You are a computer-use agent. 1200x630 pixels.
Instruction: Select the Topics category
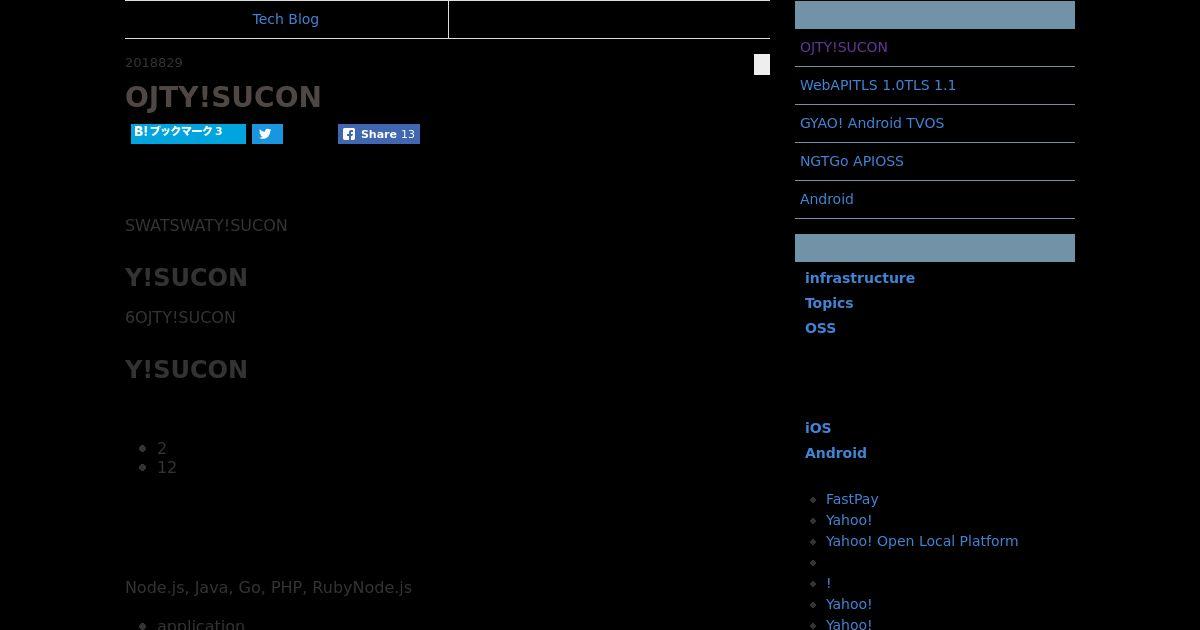click(x=829, y=303)
